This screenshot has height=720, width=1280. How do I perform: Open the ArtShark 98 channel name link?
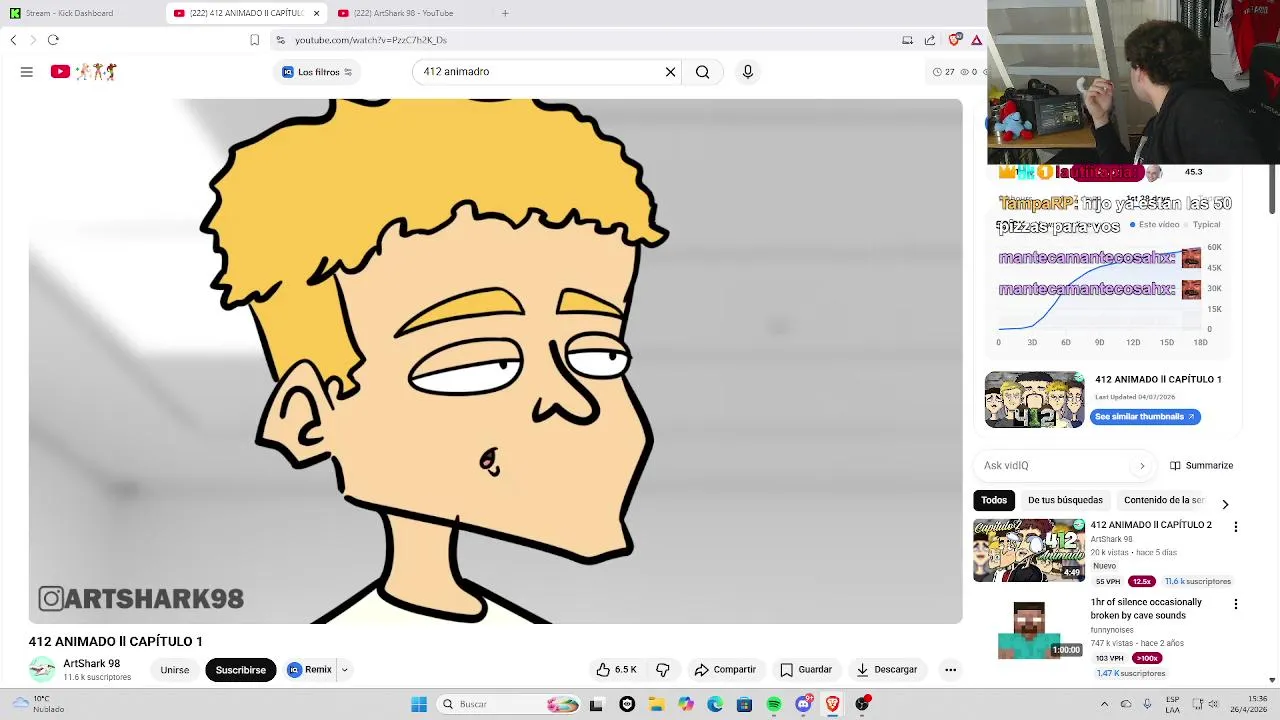click(91, 663)
